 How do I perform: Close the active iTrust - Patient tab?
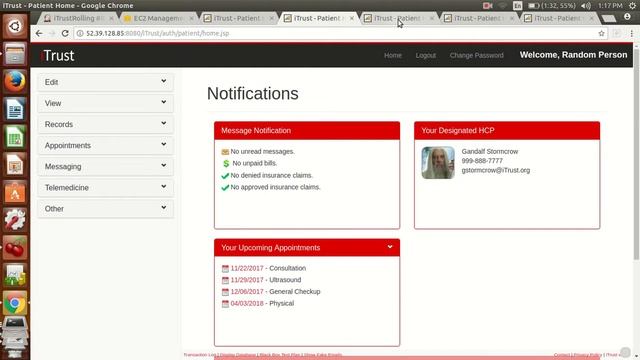(x=351, y=18)
